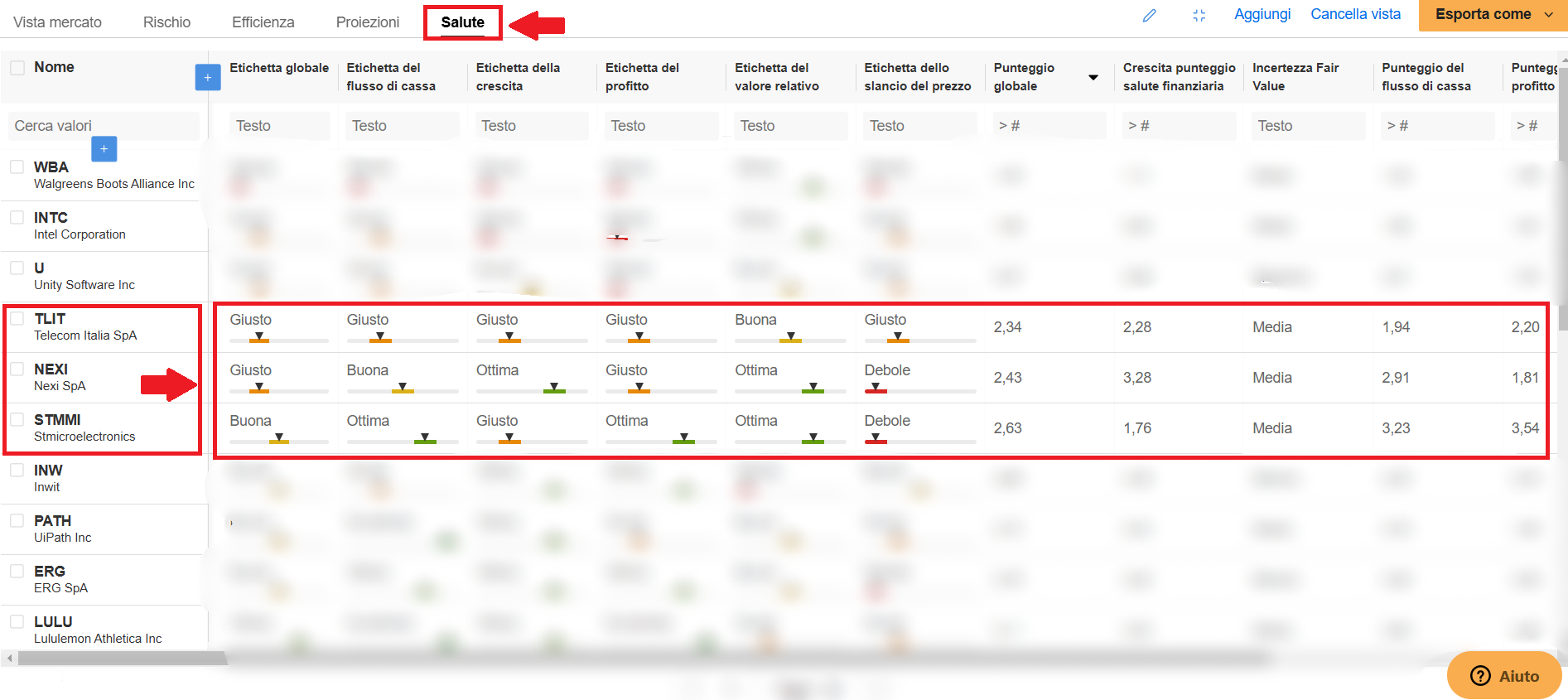Click the Etichetta dello slancio del prezzo filter
This screenshot has height=700, width=1568.
click(919, 126)
